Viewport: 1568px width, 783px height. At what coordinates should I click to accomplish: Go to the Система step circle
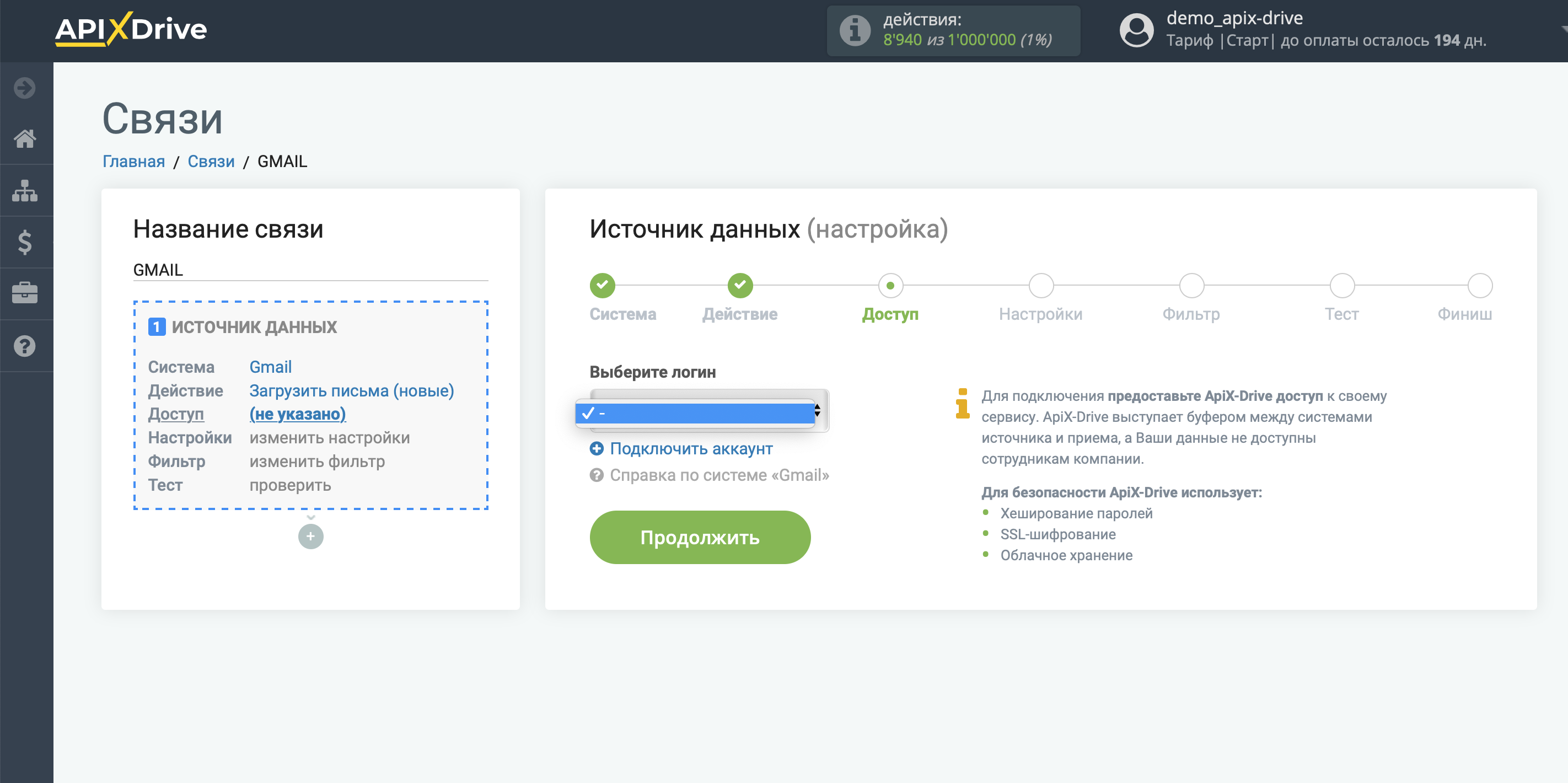tap(602, 285)
